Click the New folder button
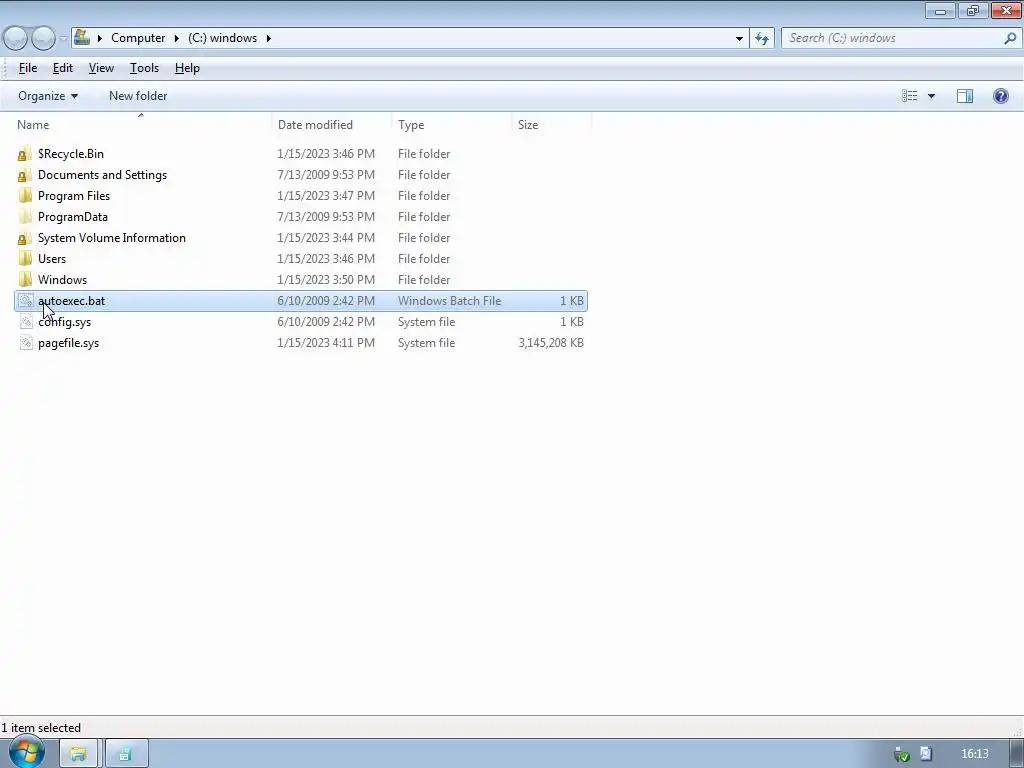The height and width of the screenshot is (768, 1024). point(138,96)
